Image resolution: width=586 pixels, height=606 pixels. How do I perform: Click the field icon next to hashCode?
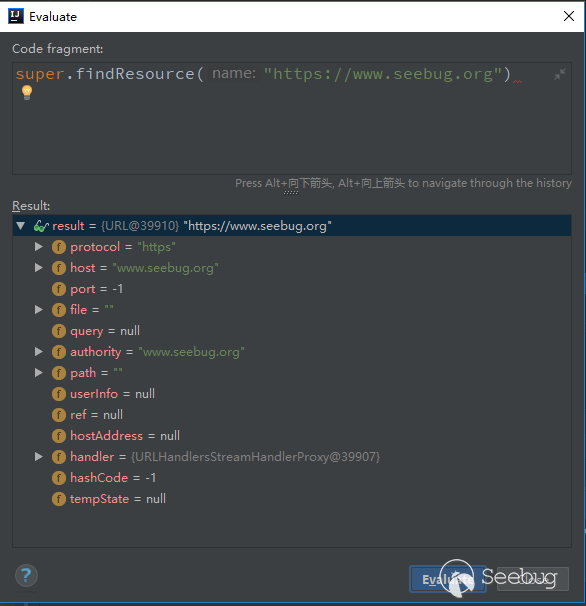click(59, 478)
